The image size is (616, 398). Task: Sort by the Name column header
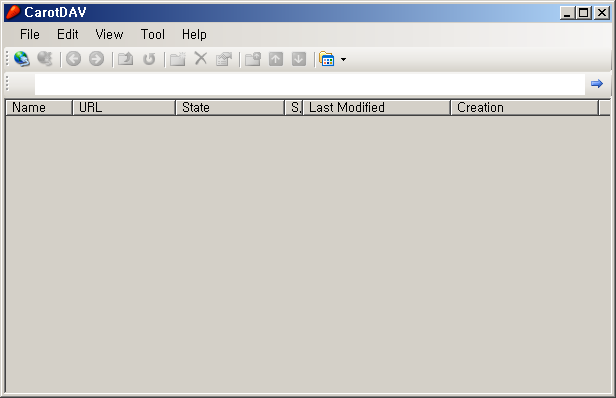click(x=39, y=108)
